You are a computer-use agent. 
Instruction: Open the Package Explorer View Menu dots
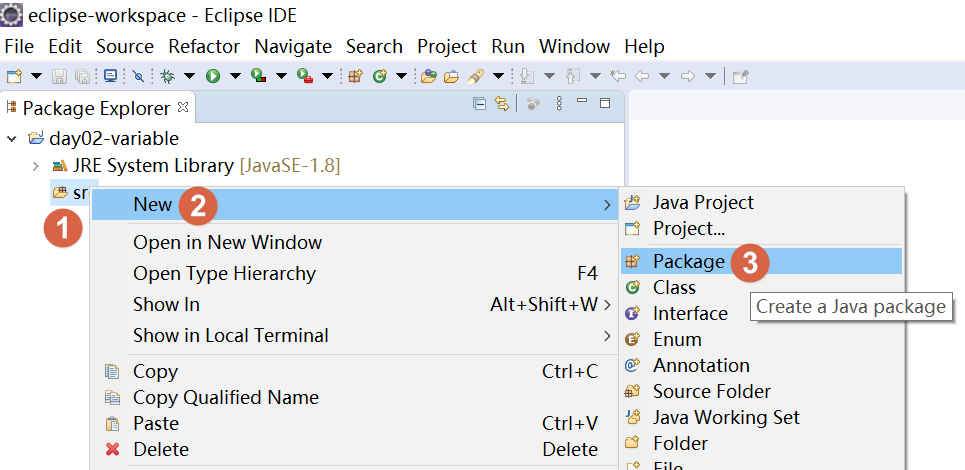[x=559, y=104]
